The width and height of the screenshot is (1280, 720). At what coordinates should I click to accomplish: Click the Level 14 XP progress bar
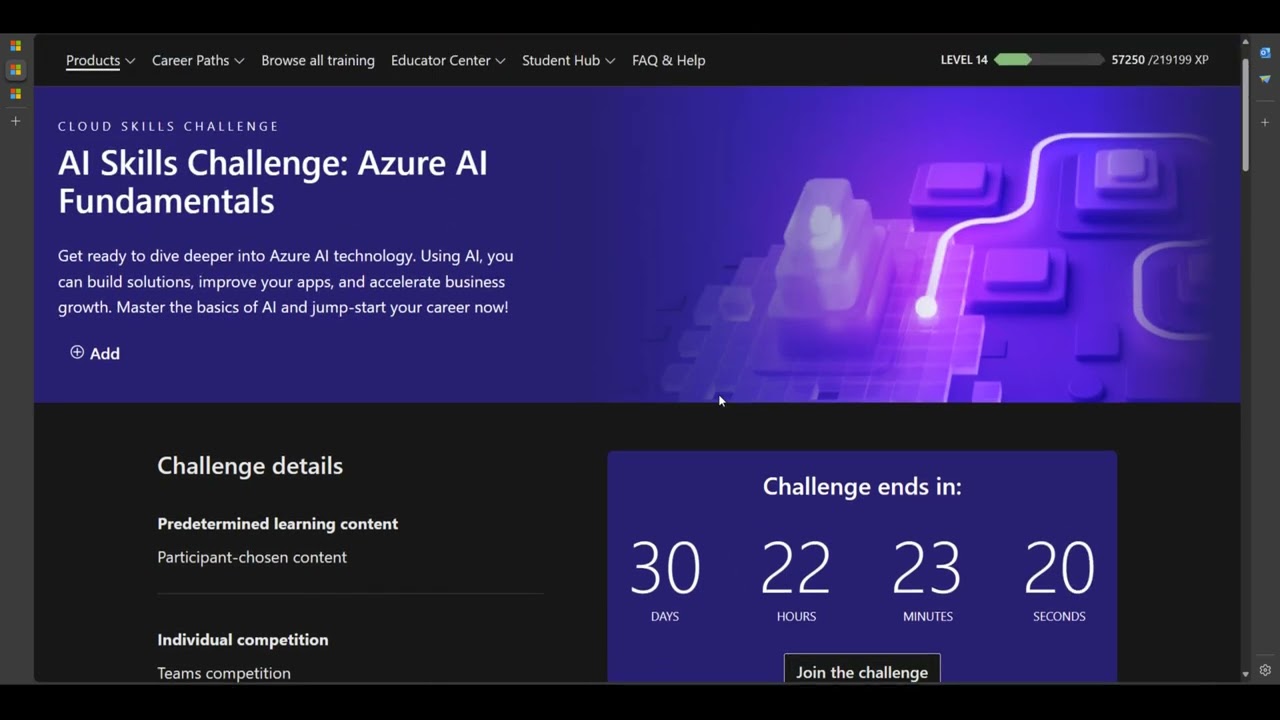pos(1049,60)
